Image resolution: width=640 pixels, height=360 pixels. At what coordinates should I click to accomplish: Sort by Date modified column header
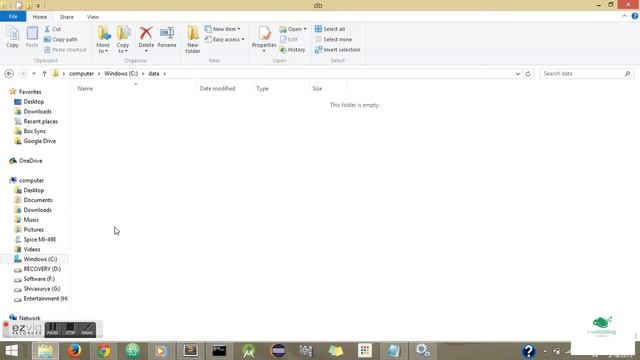coord(217,88)
